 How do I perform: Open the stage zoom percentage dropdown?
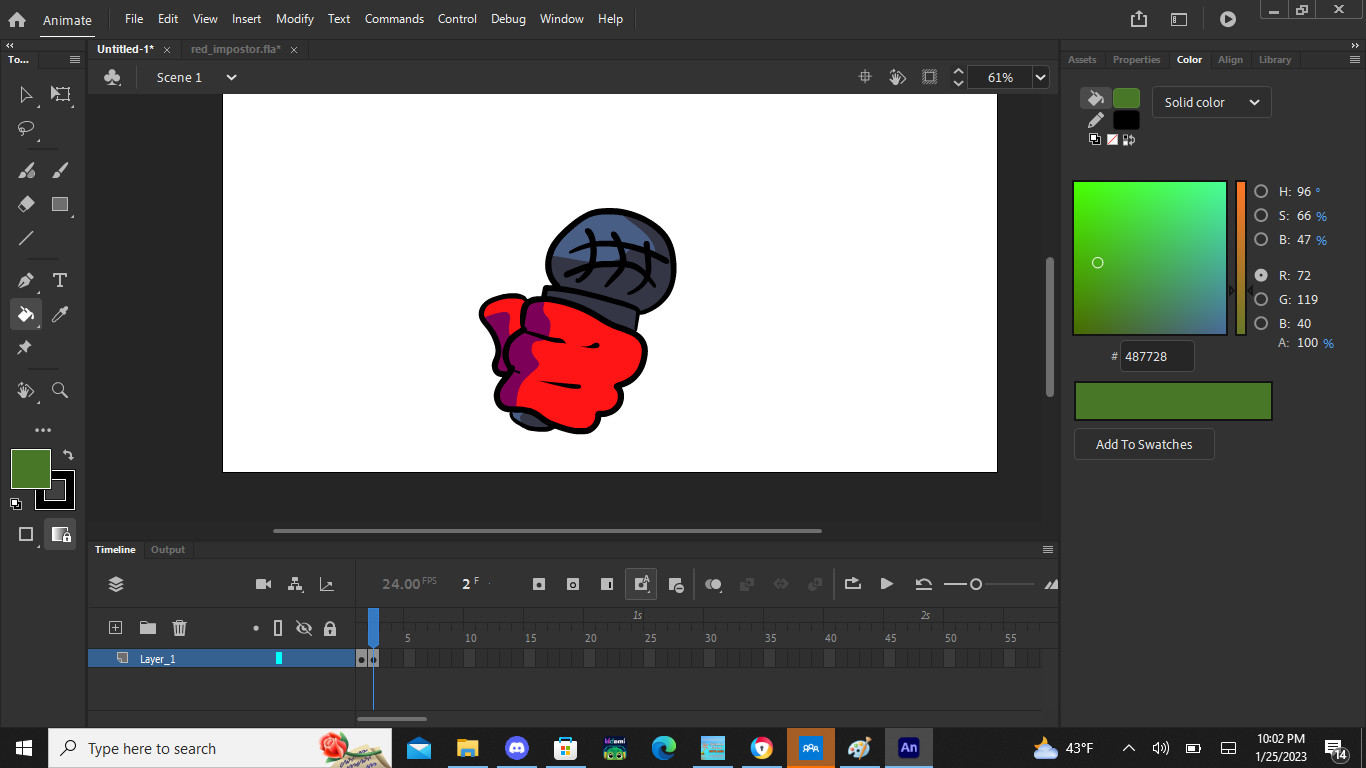click(x=1041, y=77)
